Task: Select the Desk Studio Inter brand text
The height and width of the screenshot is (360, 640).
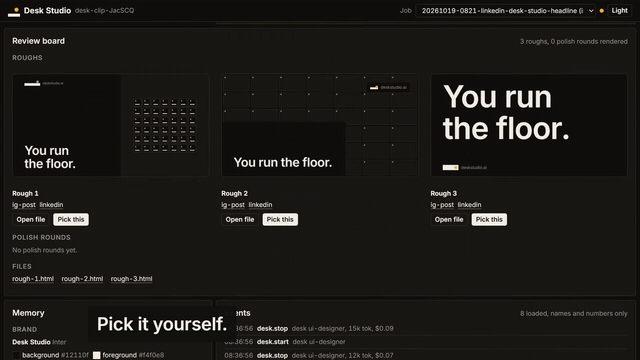Action: tap(39, 342)
